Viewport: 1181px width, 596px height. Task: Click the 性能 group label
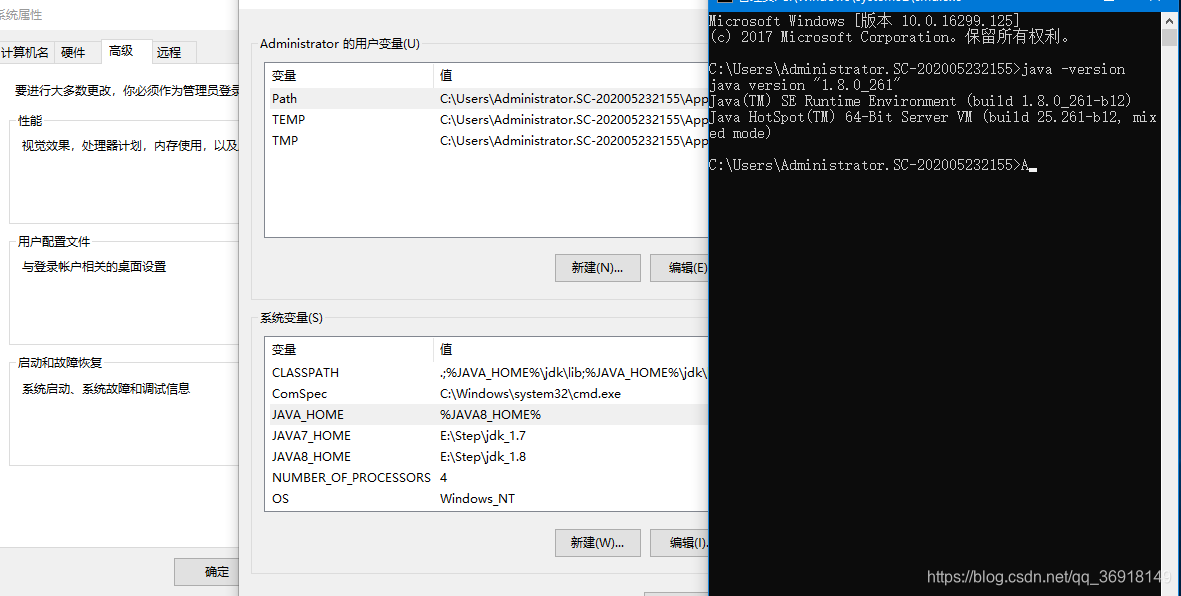[30, 121]
